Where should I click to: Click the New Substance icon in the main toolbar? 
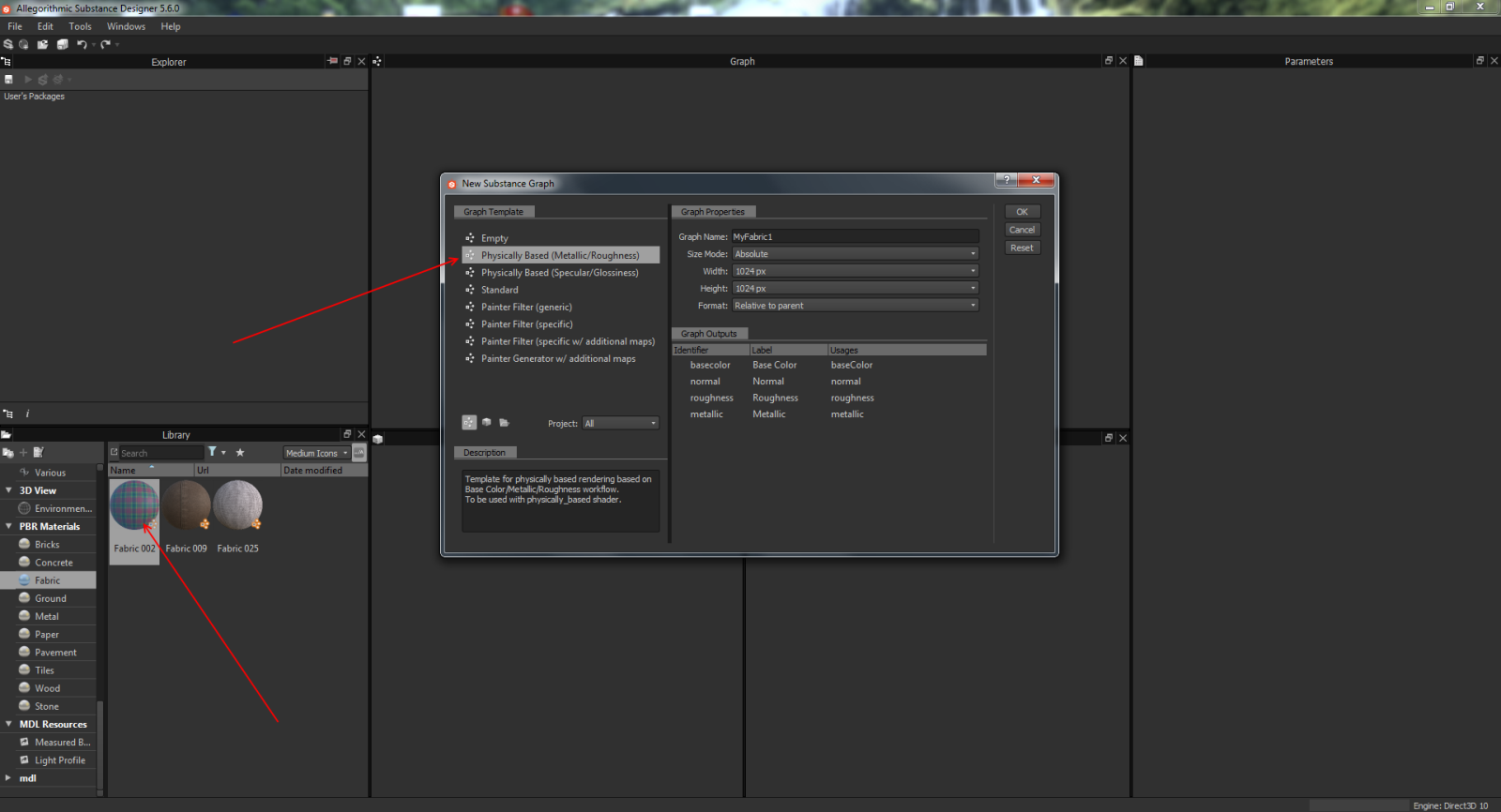click(x=8, y=44)
